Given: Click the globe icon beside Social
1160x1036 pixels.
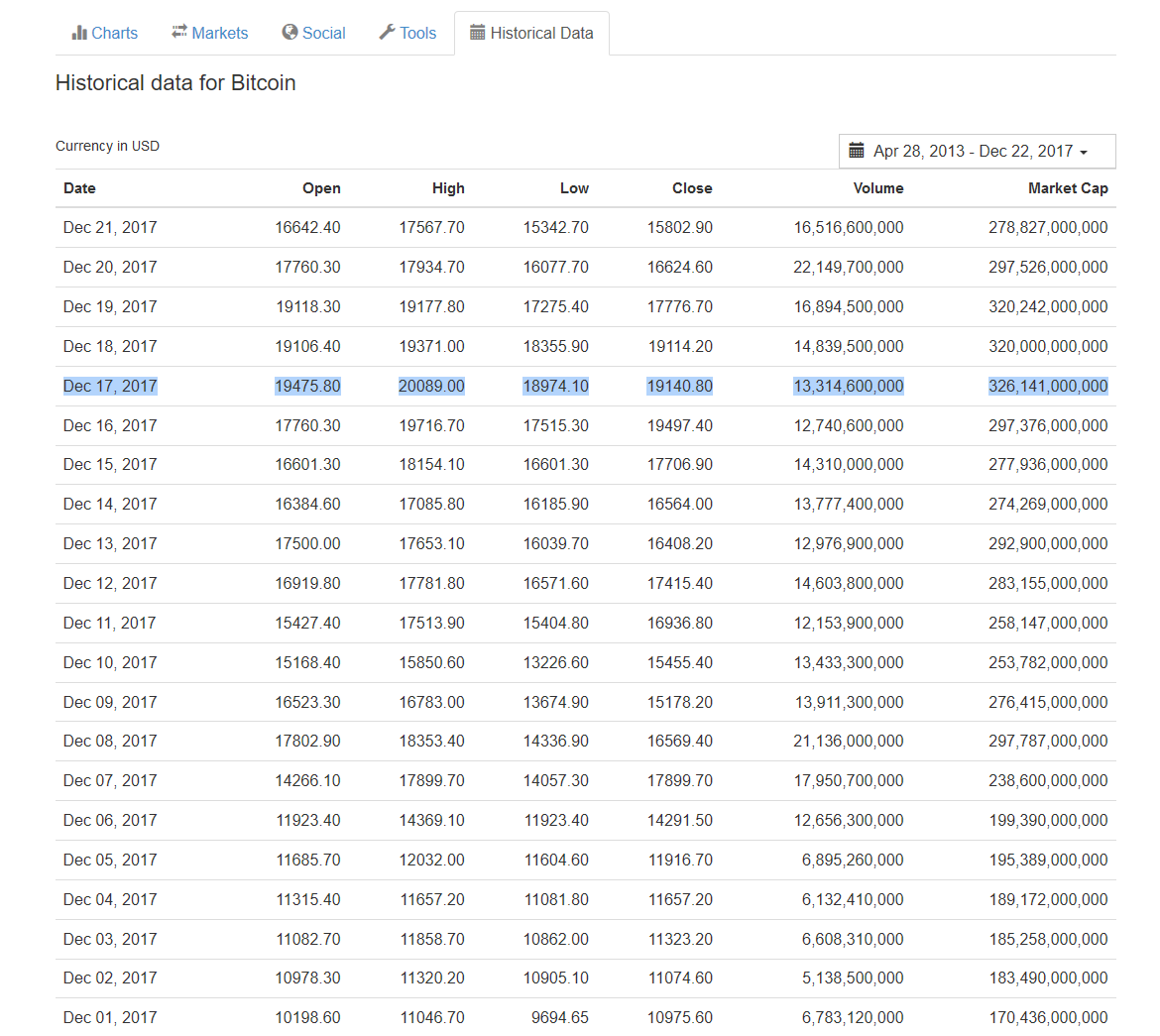Looking at the screenshot, I should pyautogui.click(x=290, y=33).
